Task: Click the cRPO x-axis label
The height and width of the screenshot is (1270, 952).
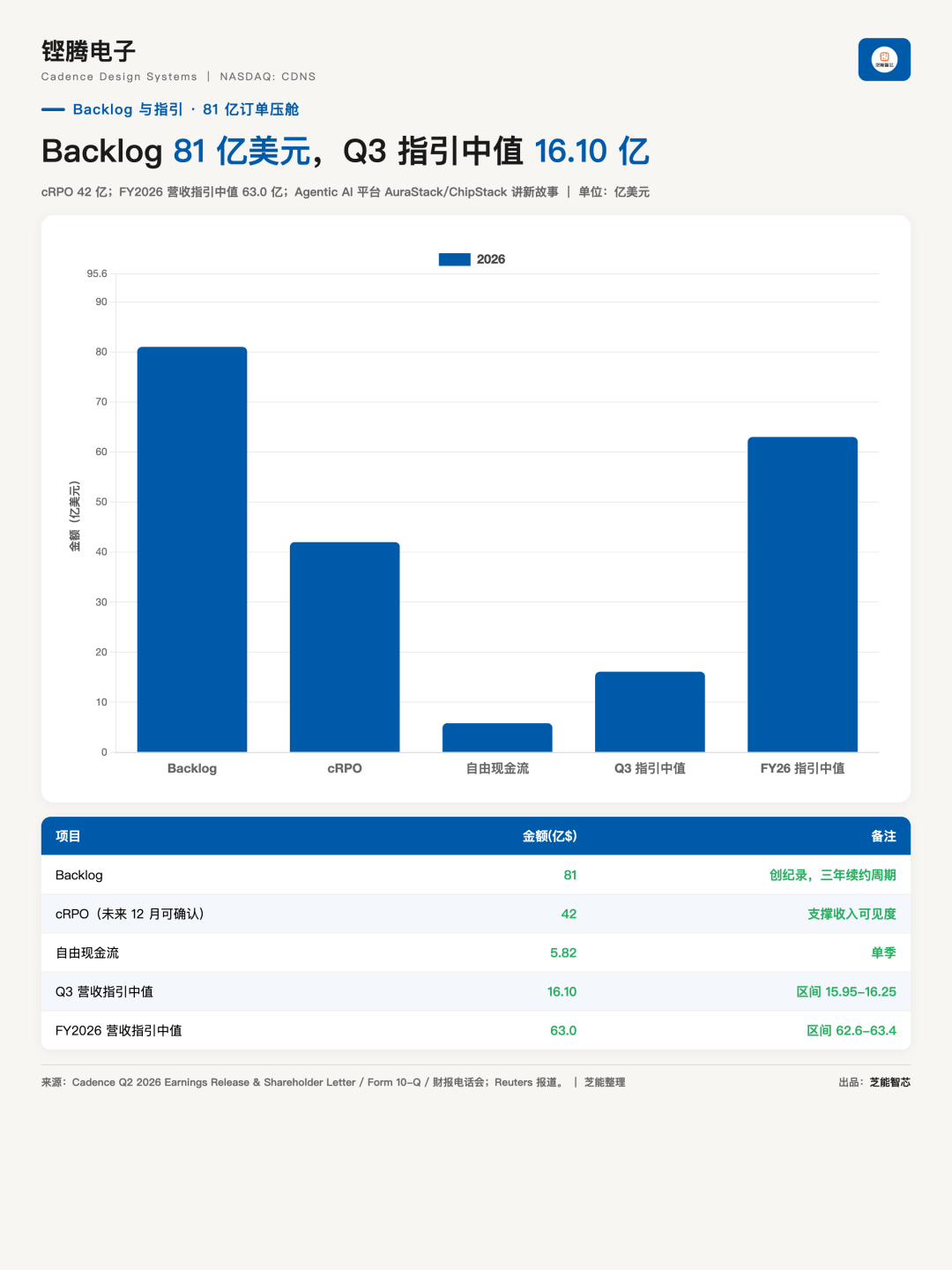Action: [345, 768]
